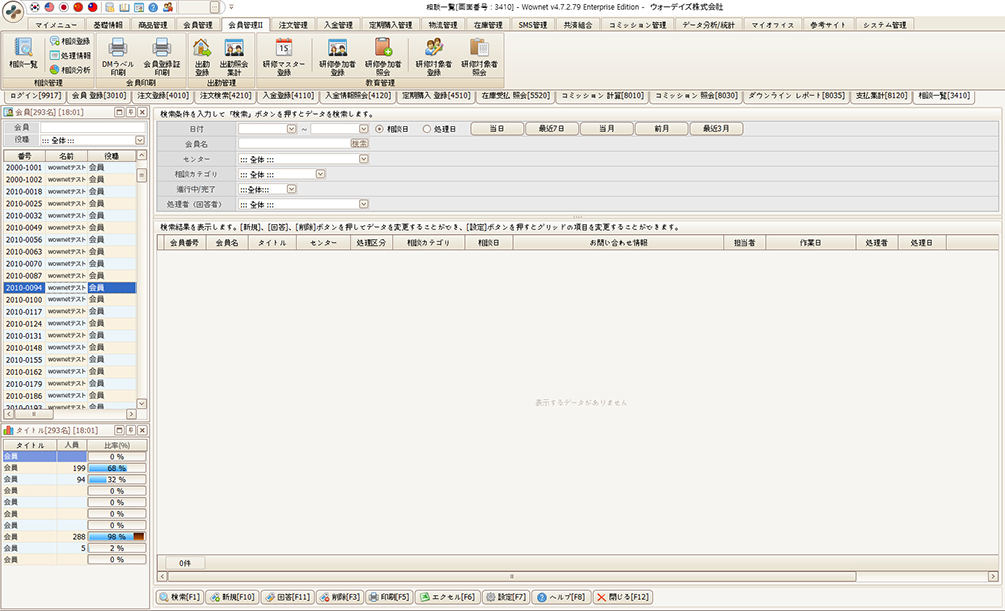Open 研修参加者登録 icon
This screenshot has width=1005, height=611.
tap(337, 56)
